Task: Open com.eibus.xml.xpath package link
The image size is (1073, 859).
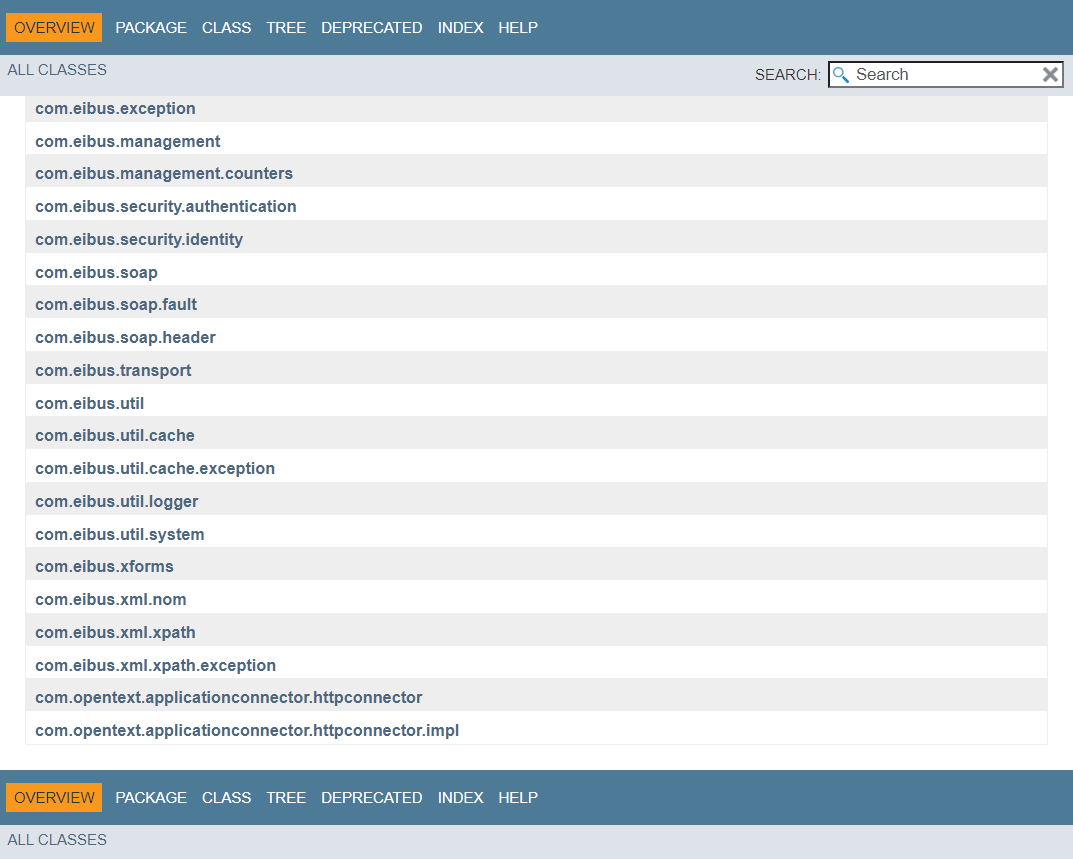Action: [115, 633]
